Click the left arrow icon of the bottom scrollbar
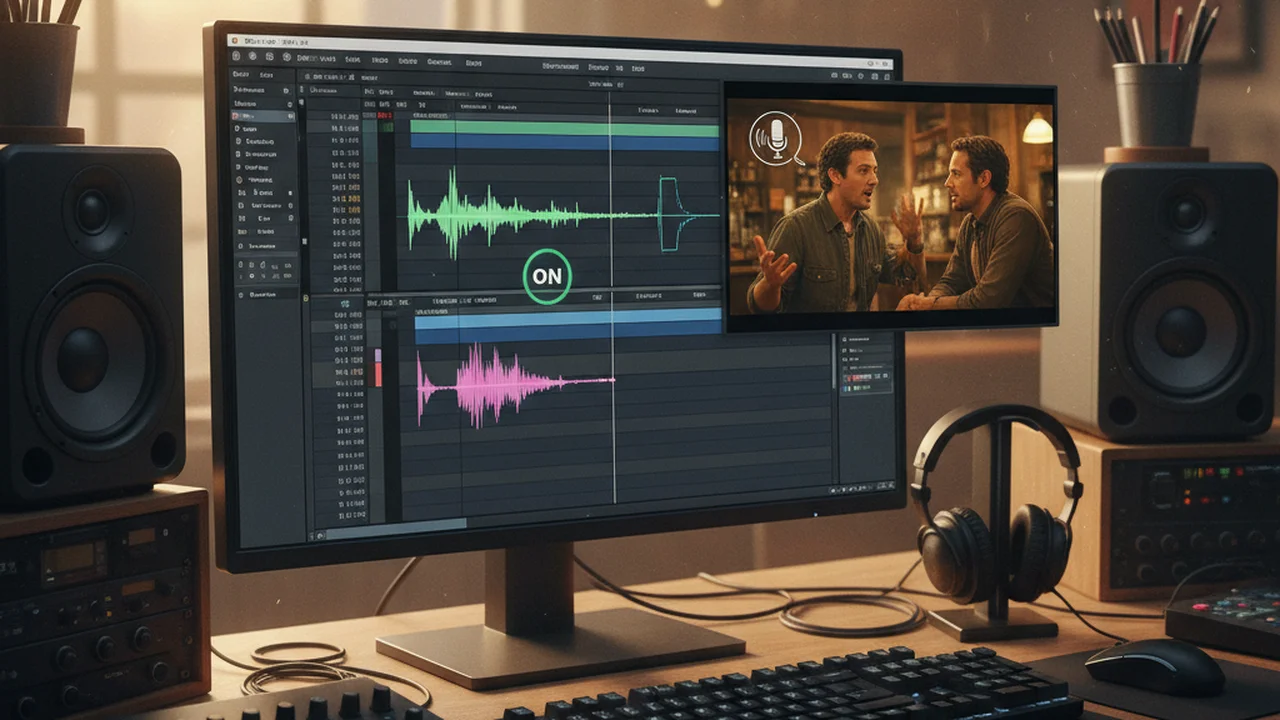Screen dimensions: 1280x720 [320, 536]
